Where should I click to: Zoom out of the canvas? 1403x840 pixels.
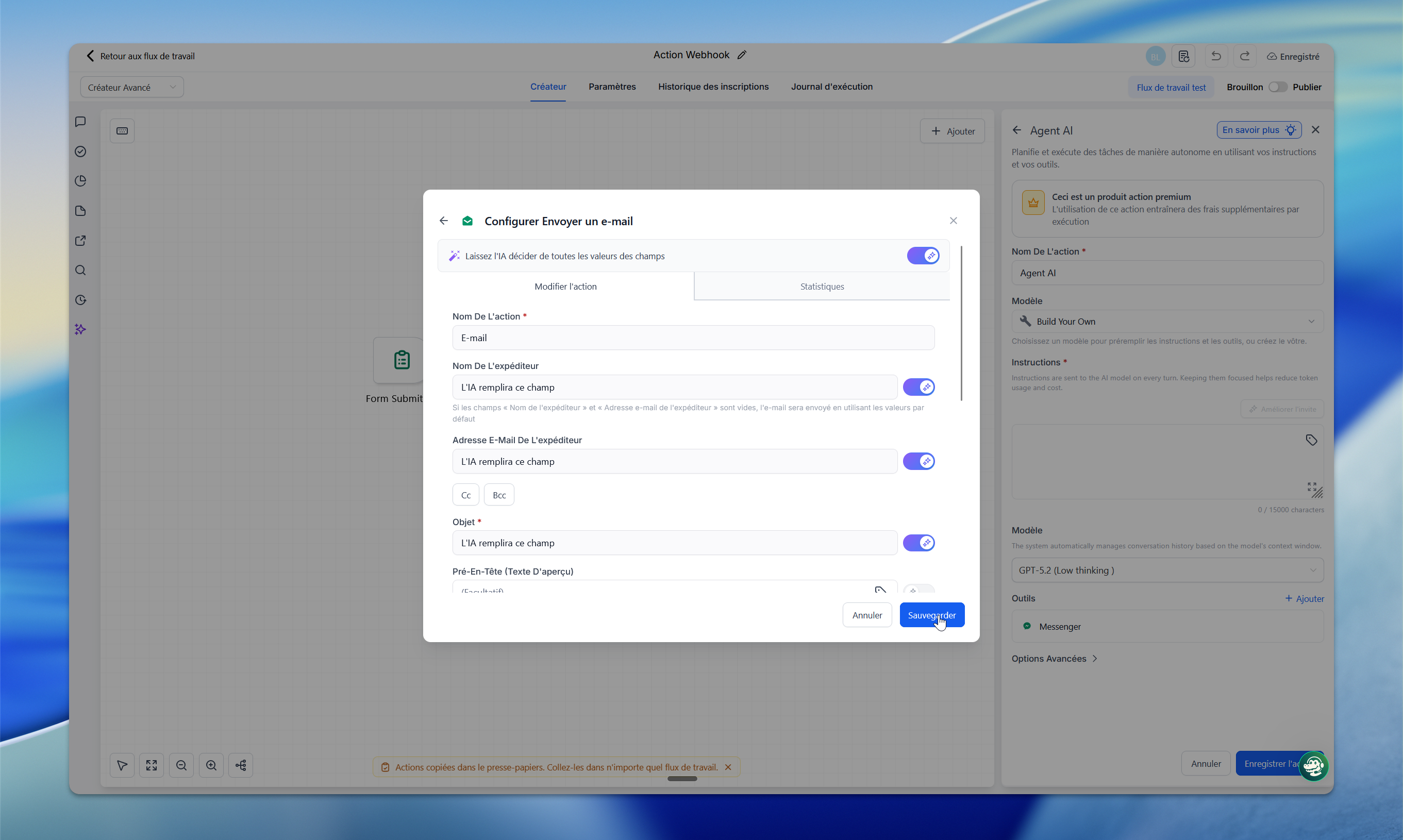(181, 765)
